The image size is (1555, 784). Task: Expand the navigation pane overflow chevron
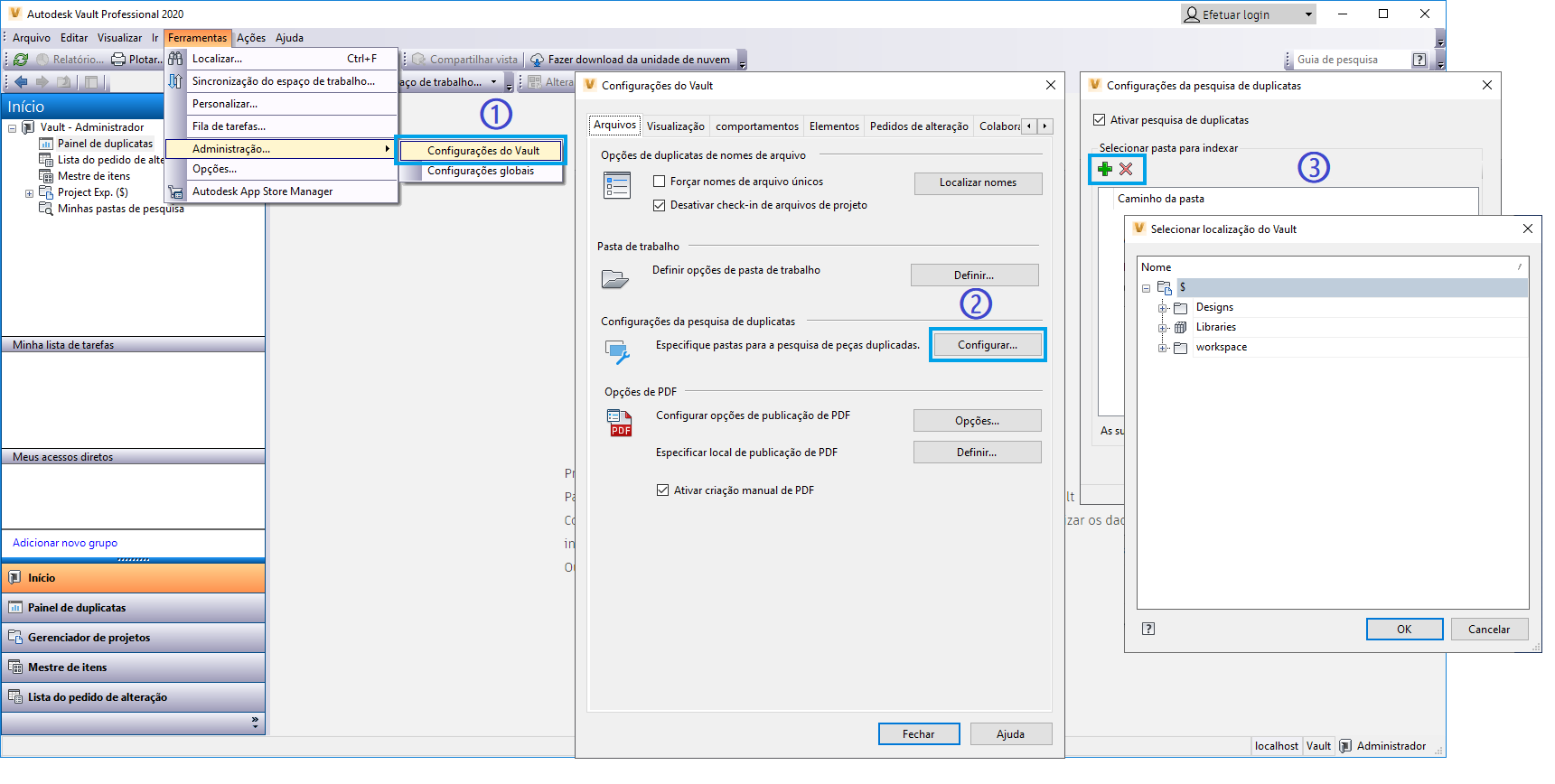[255, 723]
